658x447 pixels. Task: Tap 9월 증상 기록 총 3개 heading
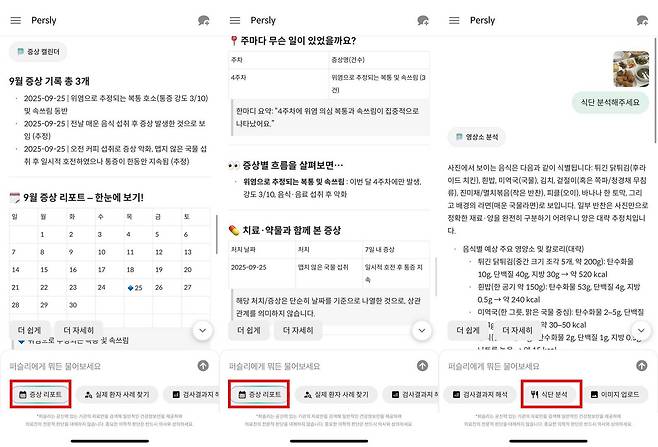coord(49,81)
